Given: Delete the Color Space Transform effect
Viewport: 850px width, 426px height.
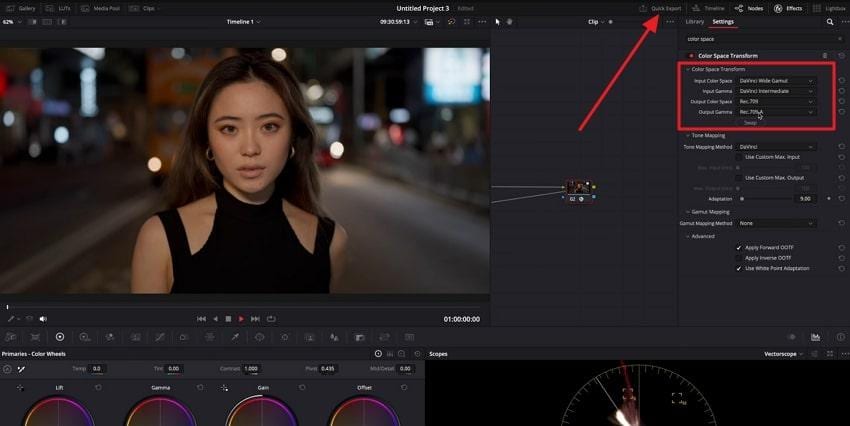Looking at the screenshot, I should point(825,56).
